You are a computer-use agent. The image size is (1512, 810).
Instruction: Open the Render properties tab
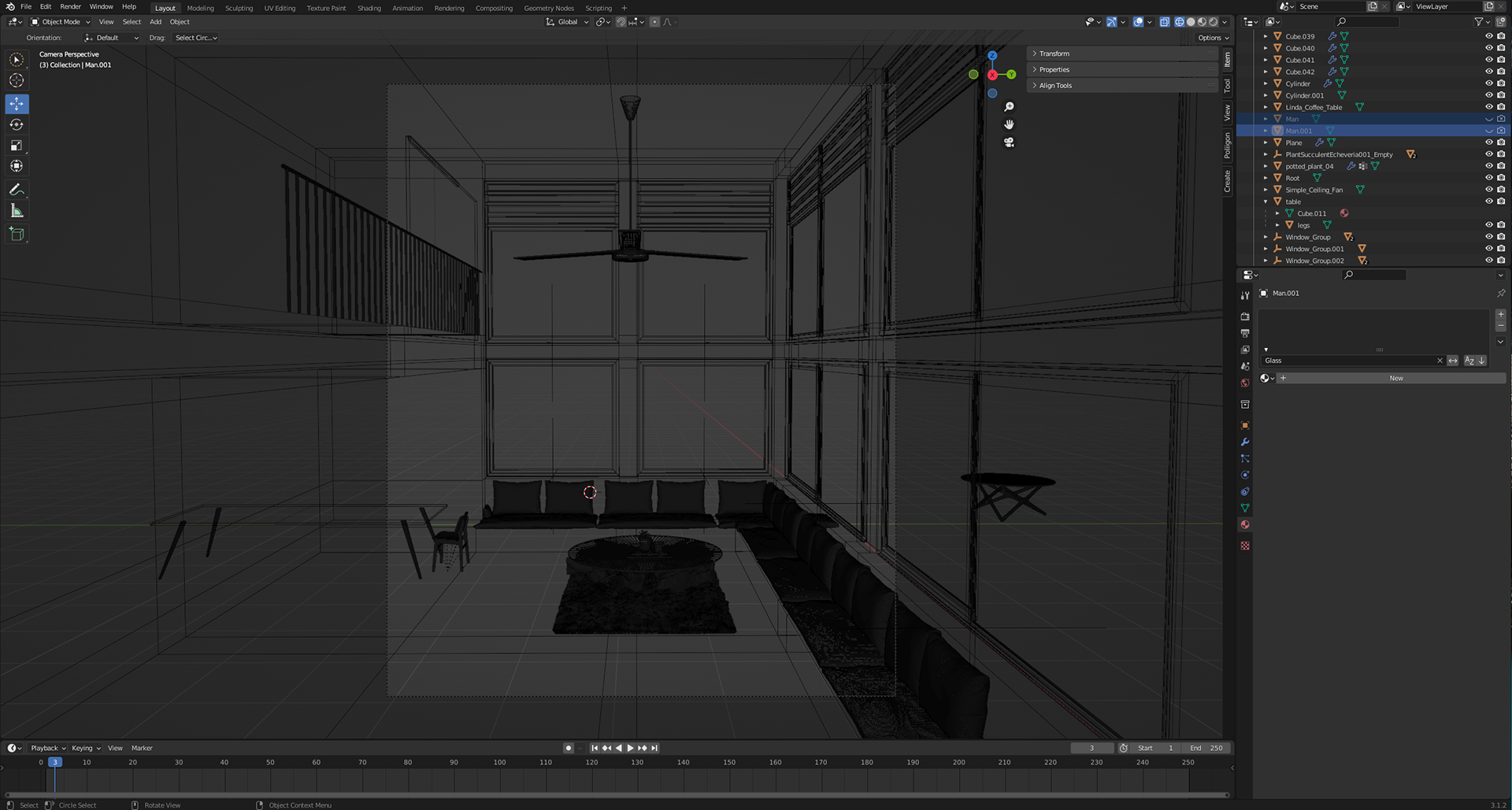tap(1245, 316)
